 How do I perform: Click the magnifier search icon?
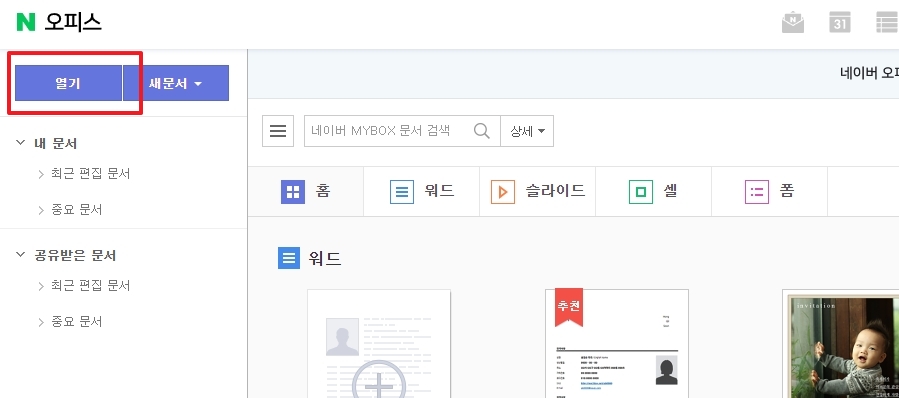482,131
